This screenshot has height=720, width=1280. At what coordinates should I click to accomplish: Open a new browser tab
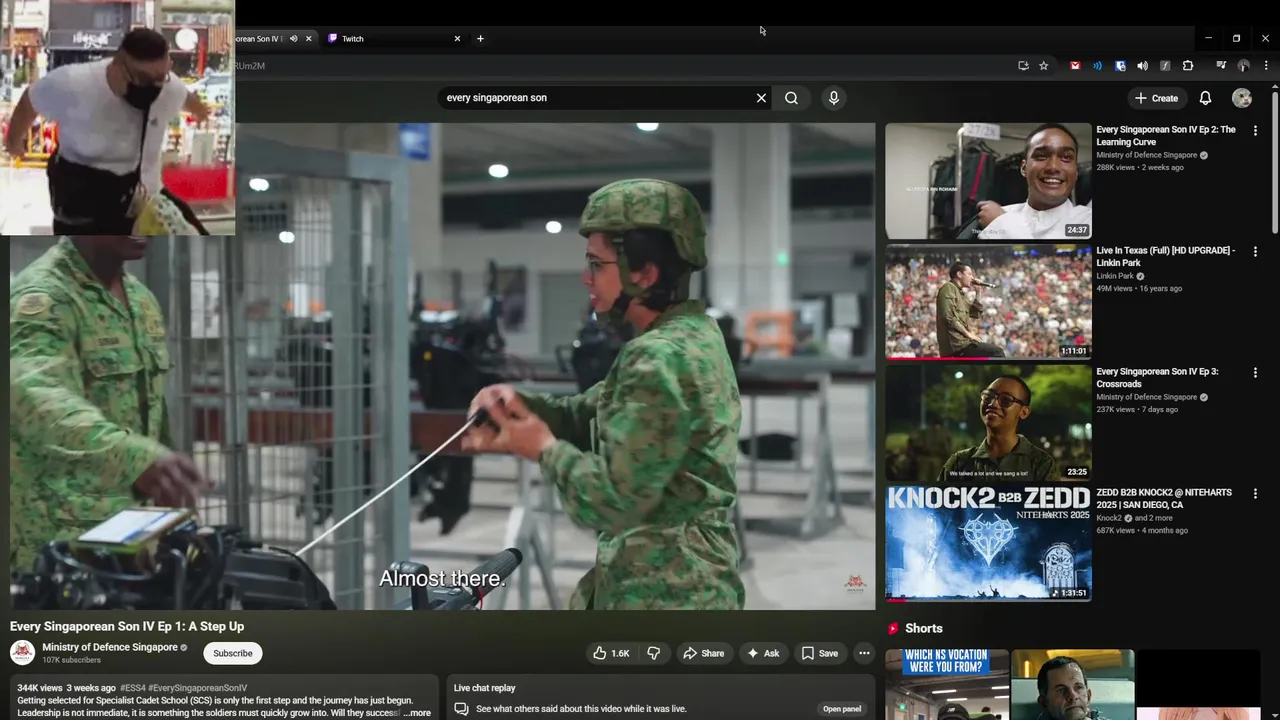(480, 39)
